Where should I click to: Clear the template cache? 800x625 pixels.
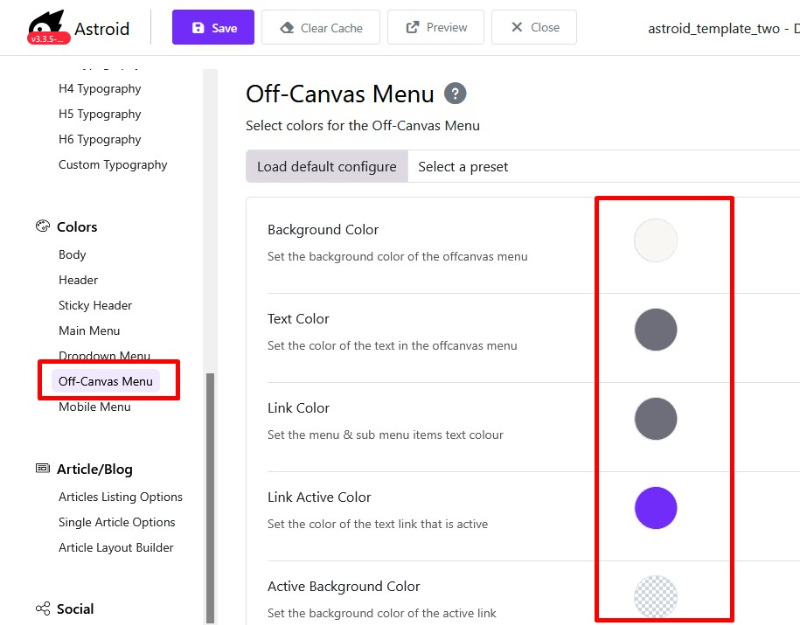pos(321,28)
